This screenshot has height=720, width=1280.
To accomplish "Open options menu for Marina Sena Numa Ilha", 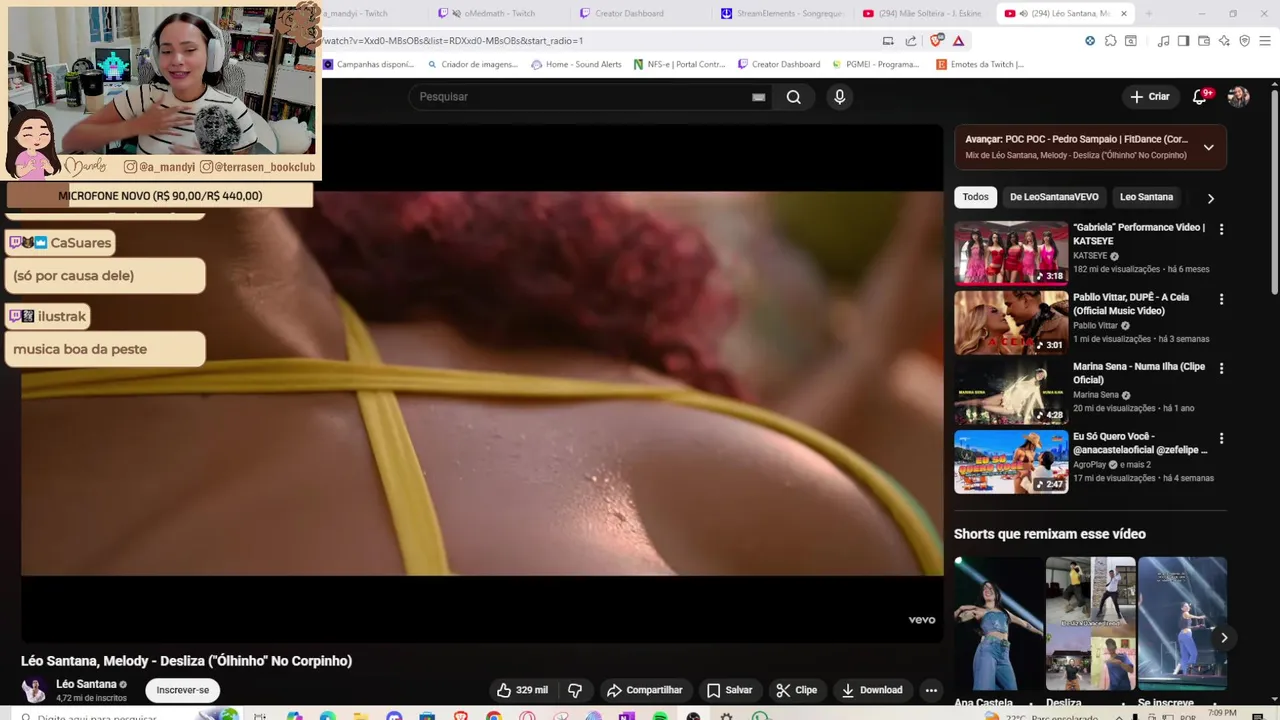I will [1221, 368].
